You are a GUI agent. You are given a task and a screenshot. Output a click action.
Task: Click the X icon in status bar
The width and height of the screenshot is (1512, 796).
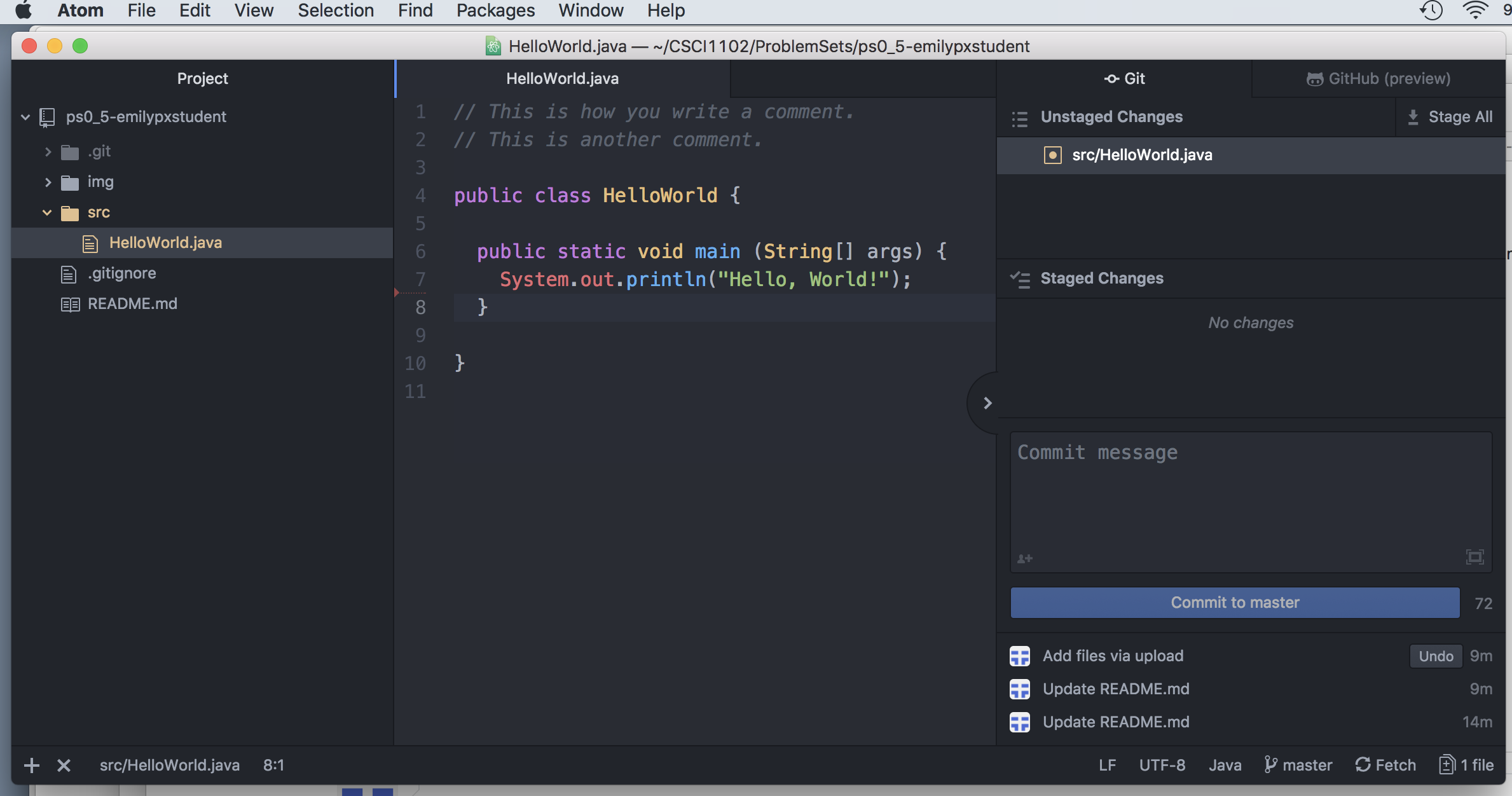(x=64, y=765)
